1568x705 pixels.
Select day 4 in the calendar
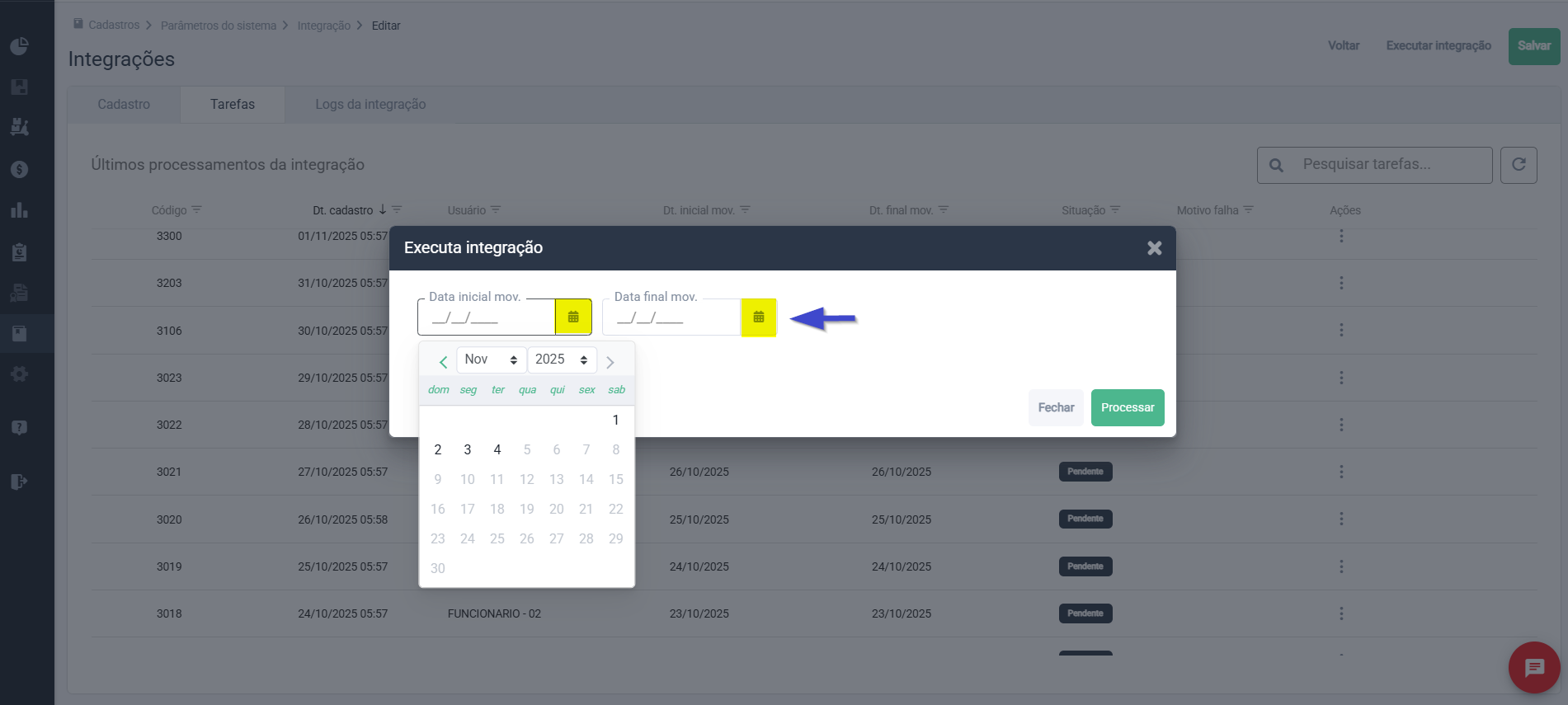[497, 449]
